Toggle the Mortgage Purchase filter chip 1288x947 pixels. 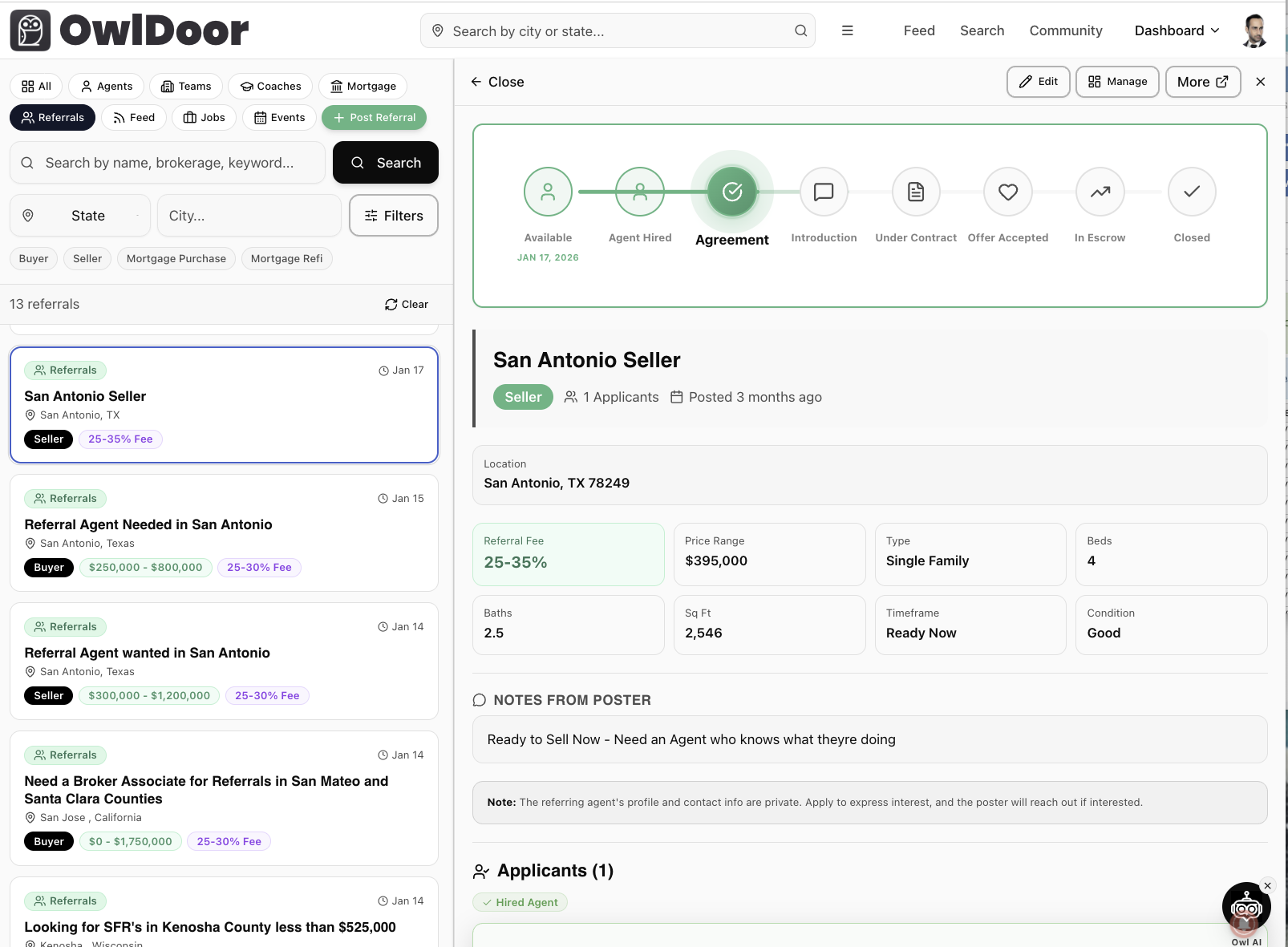[176, 258]
